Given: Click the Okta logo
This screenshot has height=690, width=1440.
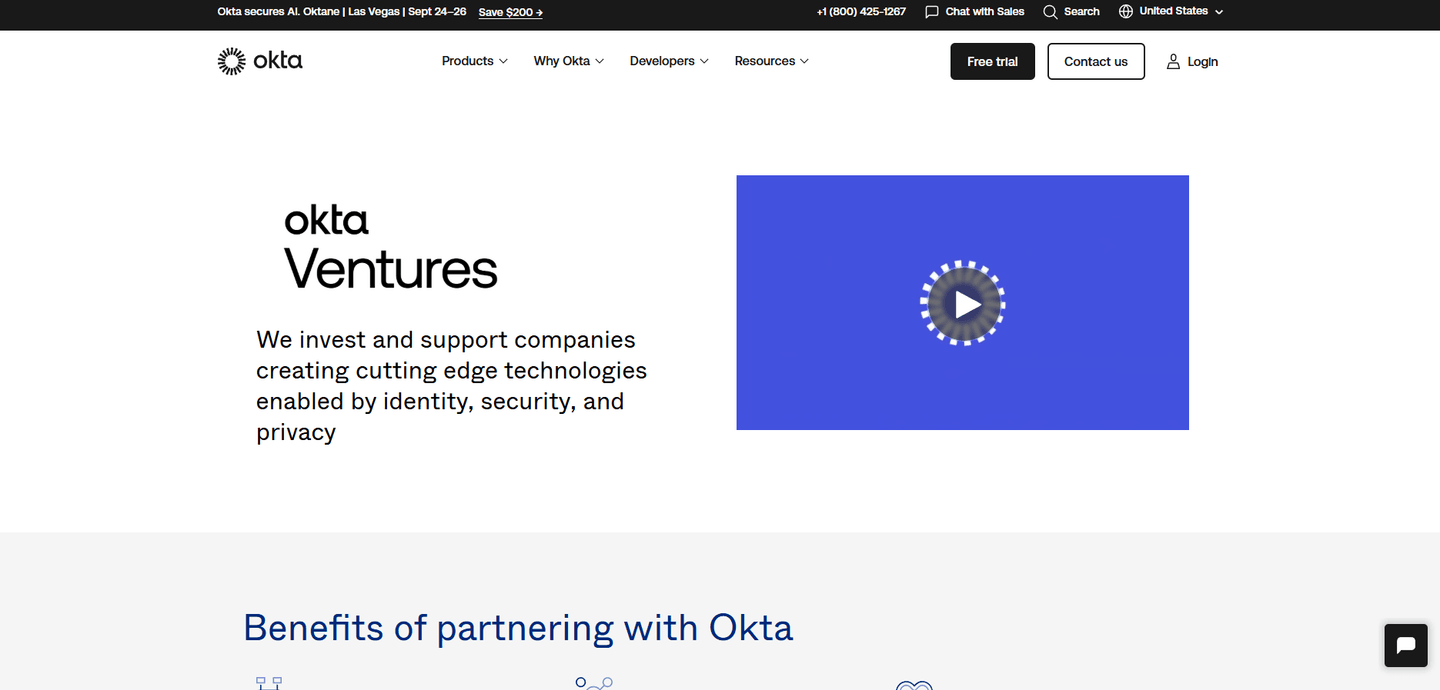Looking at the screenshot, I should (259, 60).
